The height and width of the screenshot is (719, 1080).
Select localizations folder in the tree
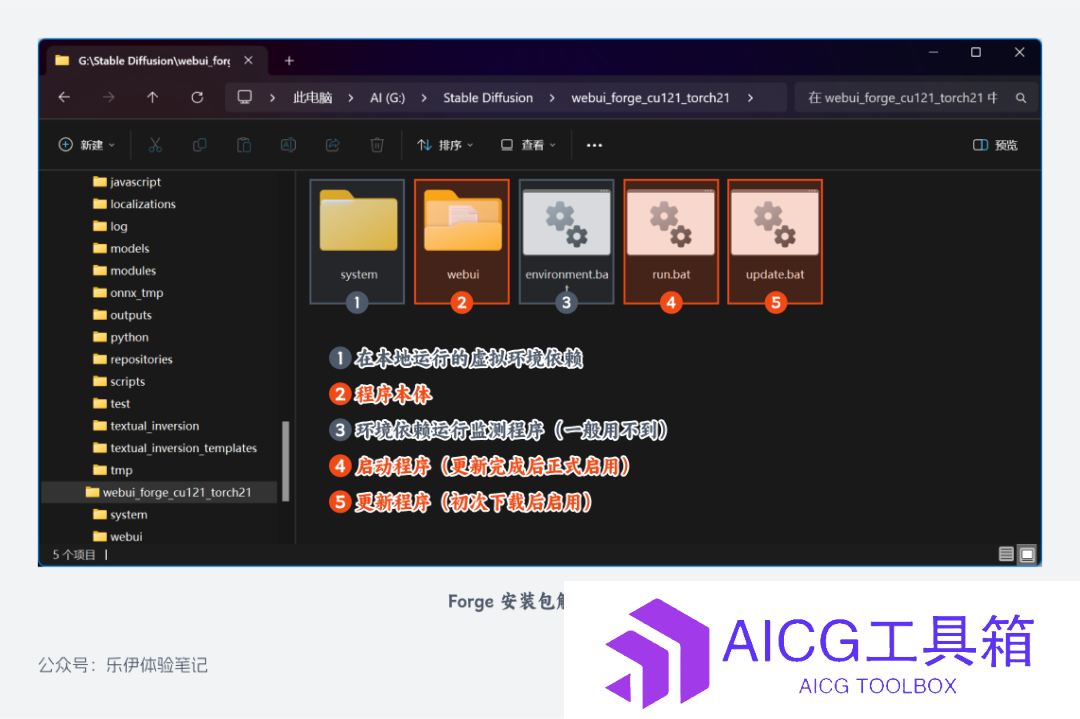point(134,204)
